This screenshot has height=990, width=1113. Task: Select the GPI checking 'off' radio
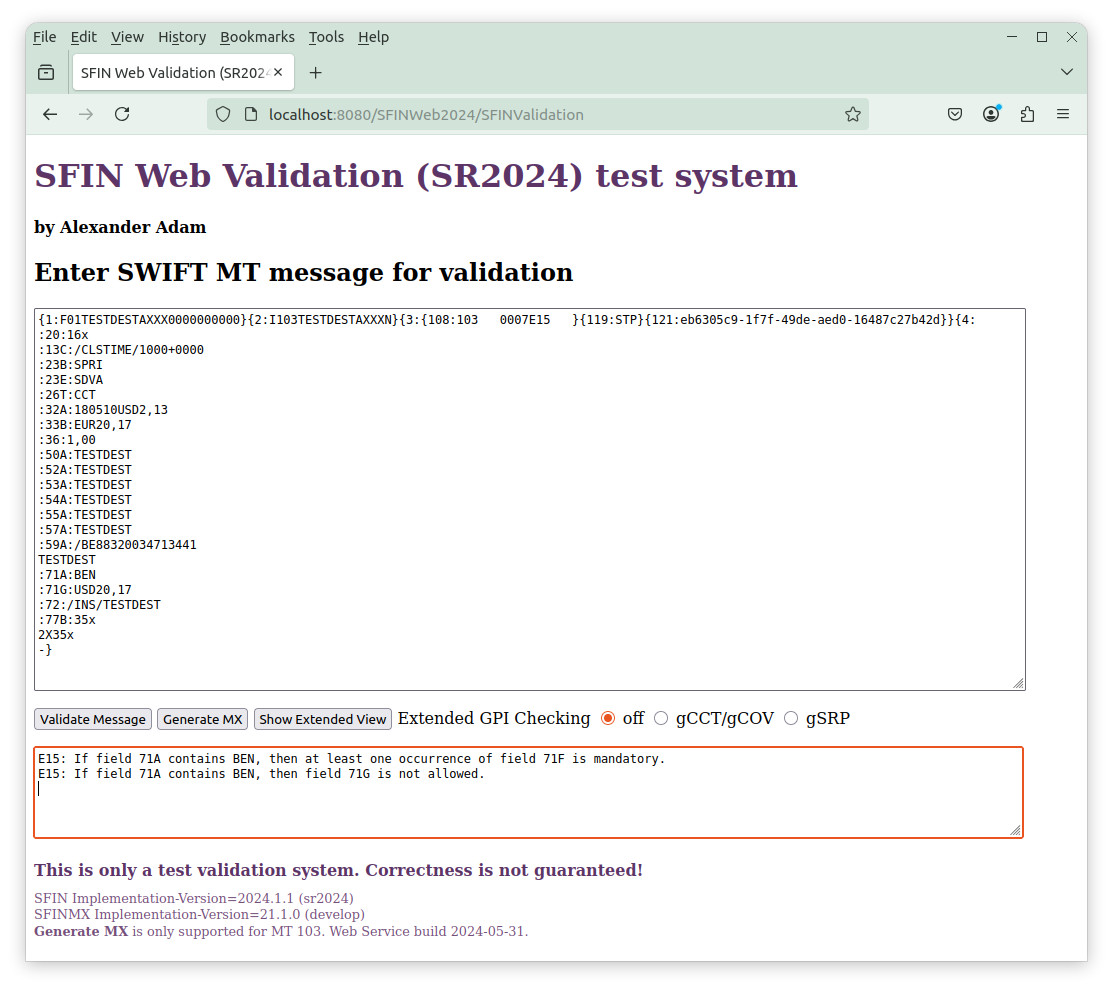coord(608,718)
